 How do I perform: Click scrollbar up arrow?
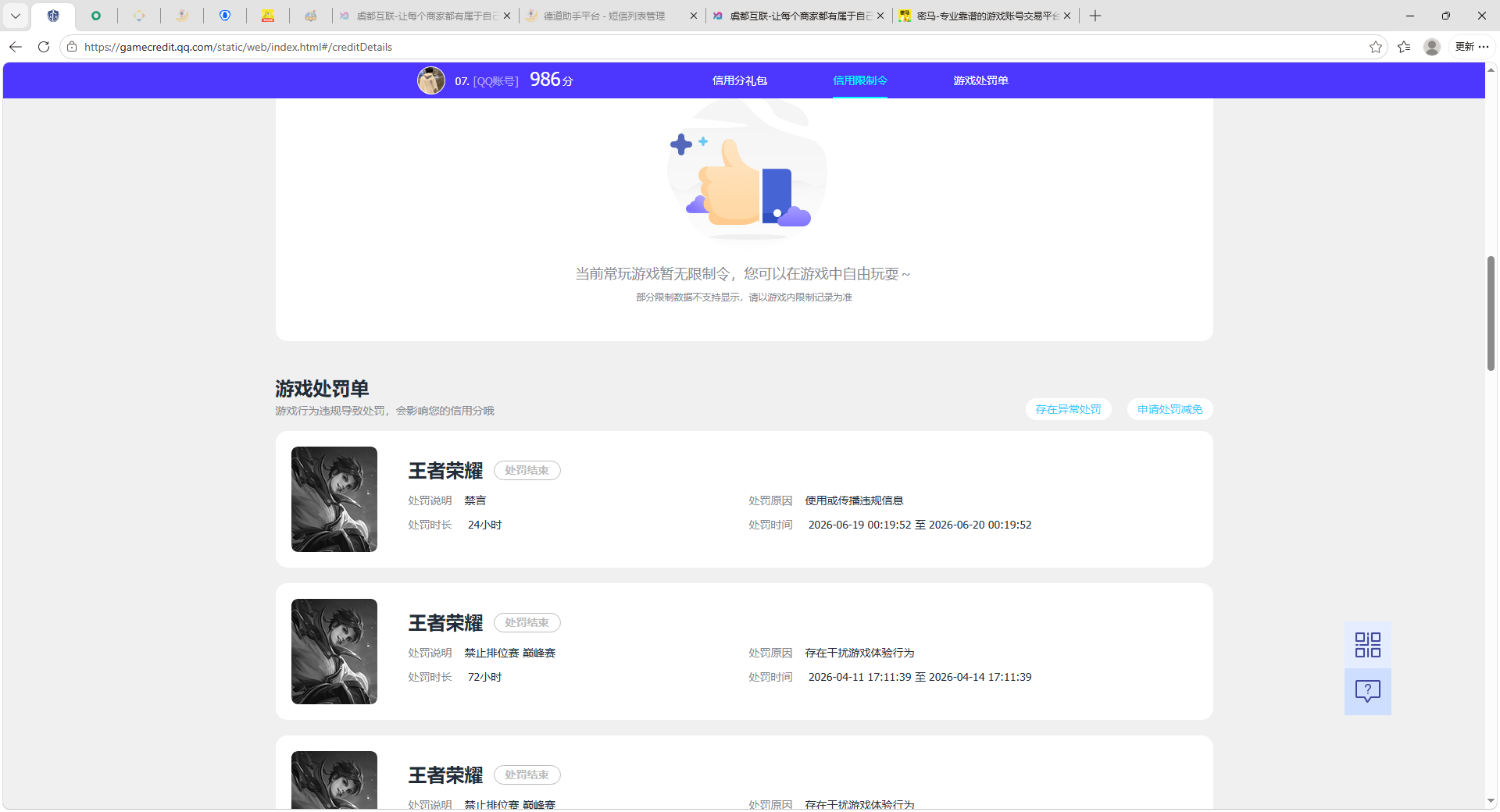1491,70
